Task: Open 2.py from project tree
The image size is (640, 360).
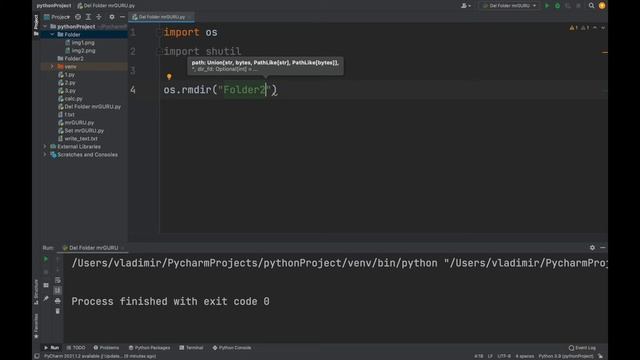Action: click(67, 82)
